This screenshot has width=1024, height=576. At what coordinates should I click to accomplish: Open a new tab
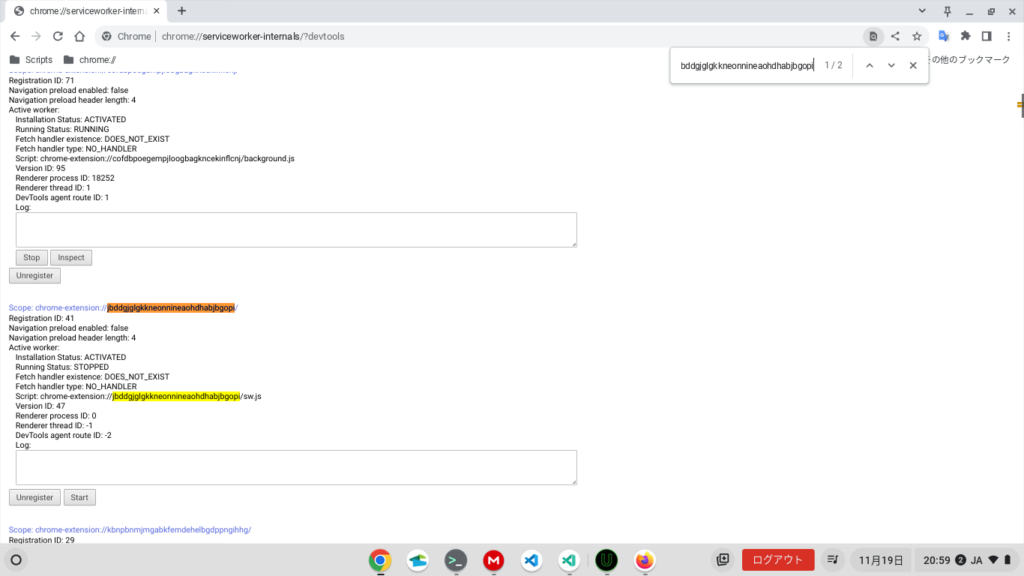coord(181,11)
